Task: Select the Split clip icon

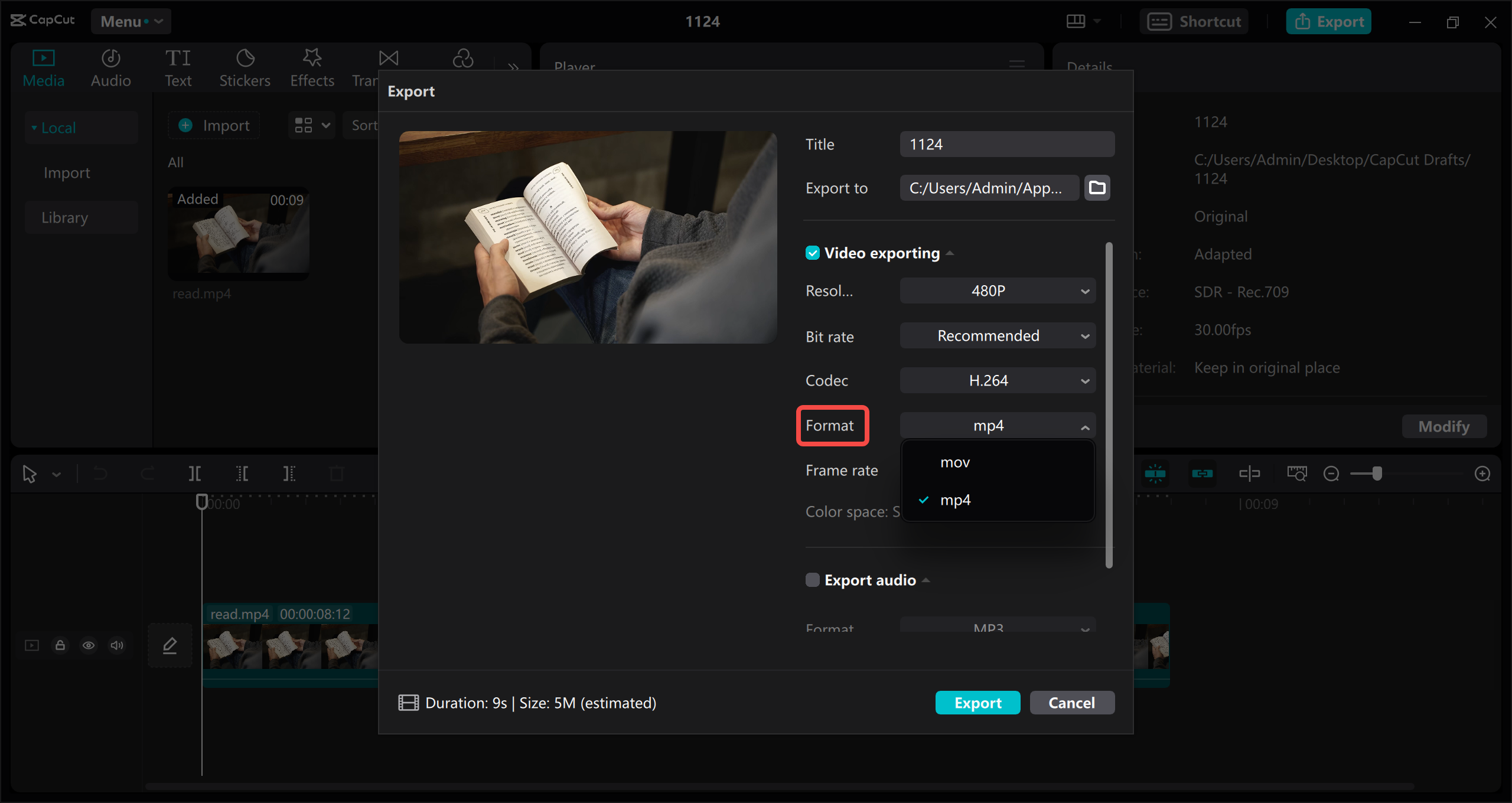Action: pos(194,473)
